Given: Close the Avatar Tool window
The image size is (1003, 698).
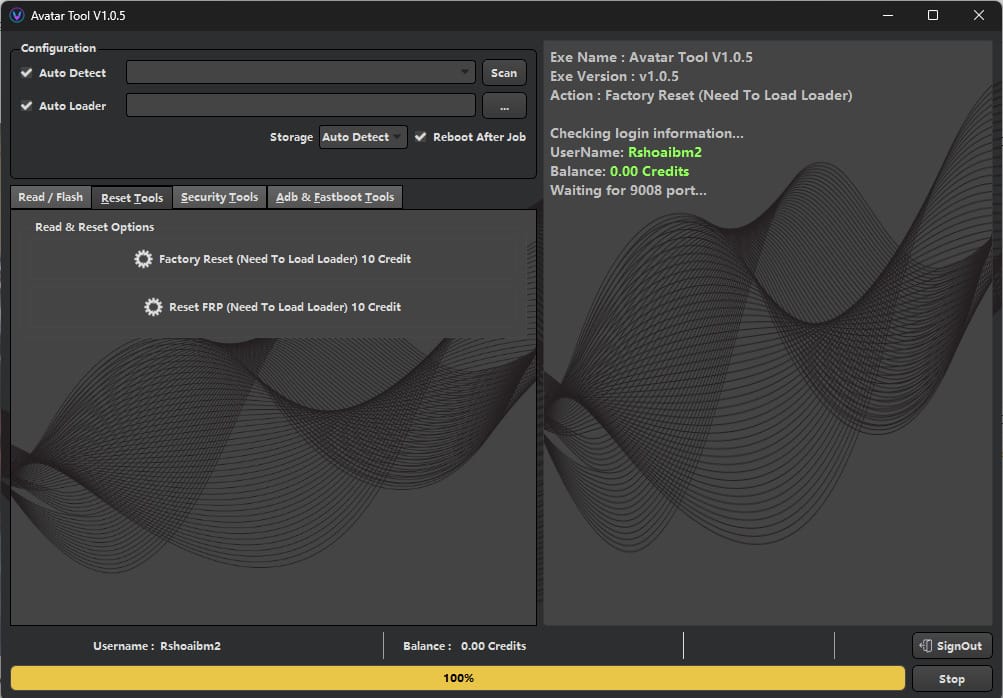Looking at the screenshot, I should tap(978, 15).
